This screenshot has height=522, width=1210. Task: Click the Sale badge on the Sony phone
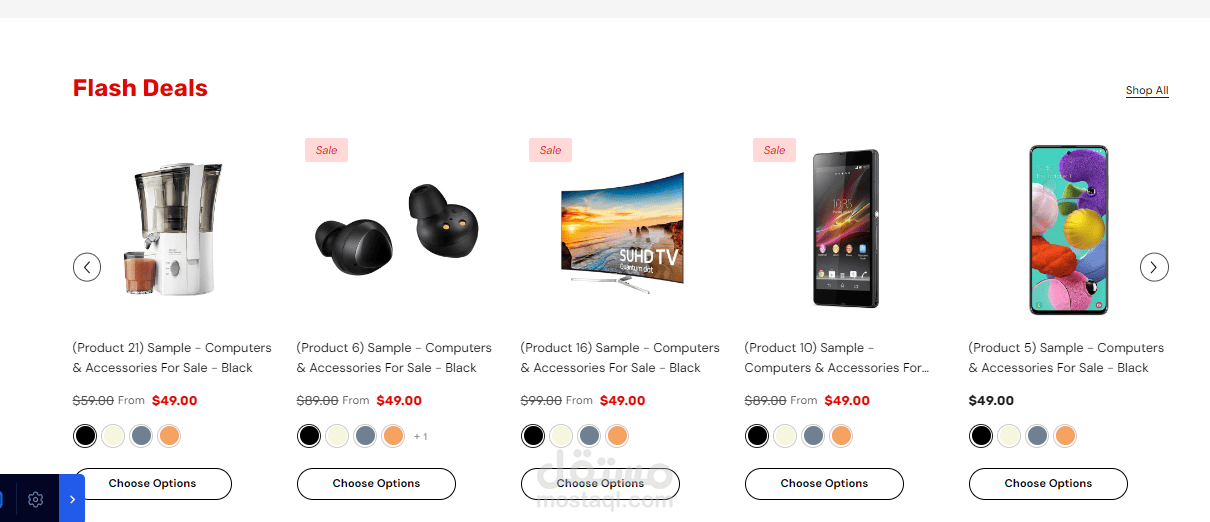click(774, 150)
